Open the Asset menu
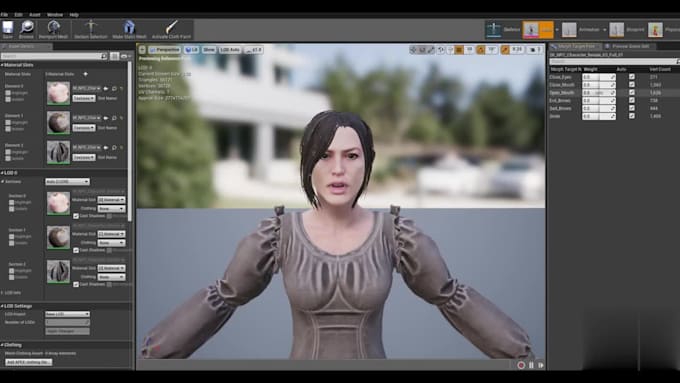Viewport: 680px width, 383px height. [x=35, y=15]
